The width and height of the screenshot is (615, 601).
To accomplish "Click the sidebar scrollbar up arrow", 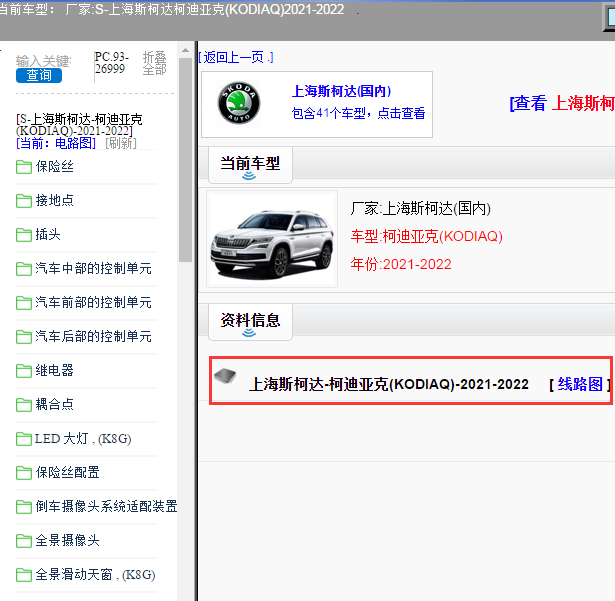I will 186,50.
